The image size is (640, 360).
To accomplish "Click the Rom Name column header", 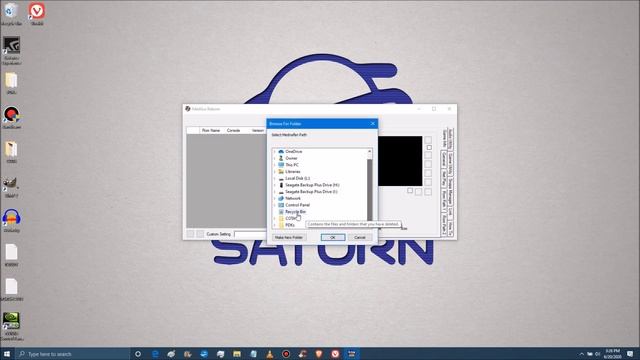I will pyautogui.click(x=211, y=130).
